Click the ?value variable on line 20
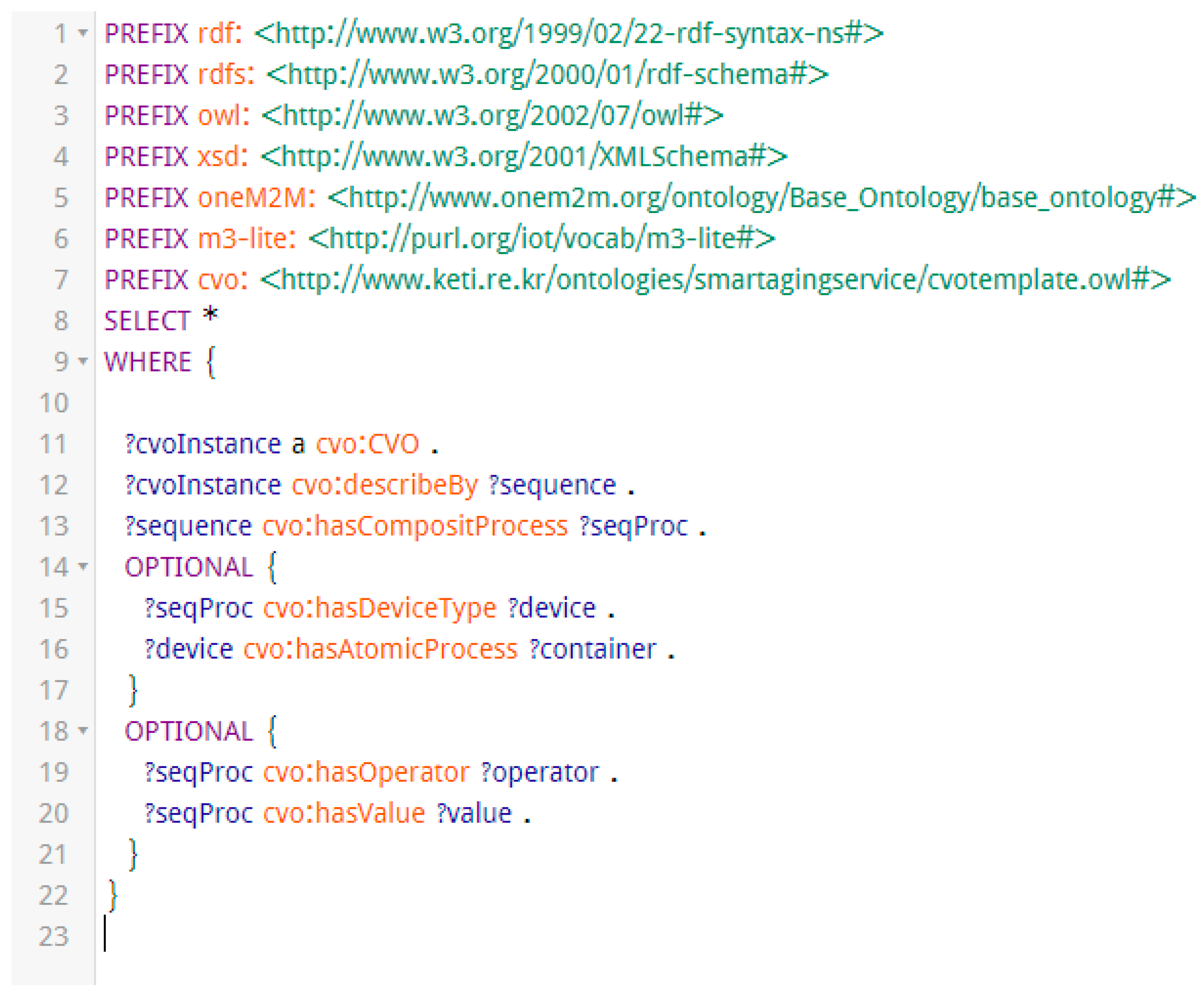The width and height of the screenshot is (1204, 1001). tap(474, 813)
